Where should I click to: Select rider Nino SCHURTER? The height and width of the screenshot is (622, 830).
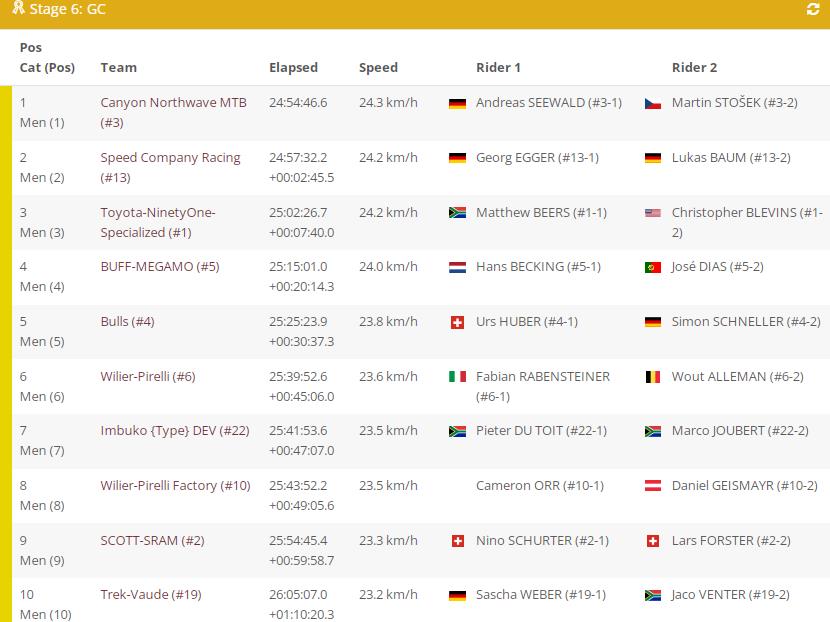pyautogui.click(x=542, y=541)
